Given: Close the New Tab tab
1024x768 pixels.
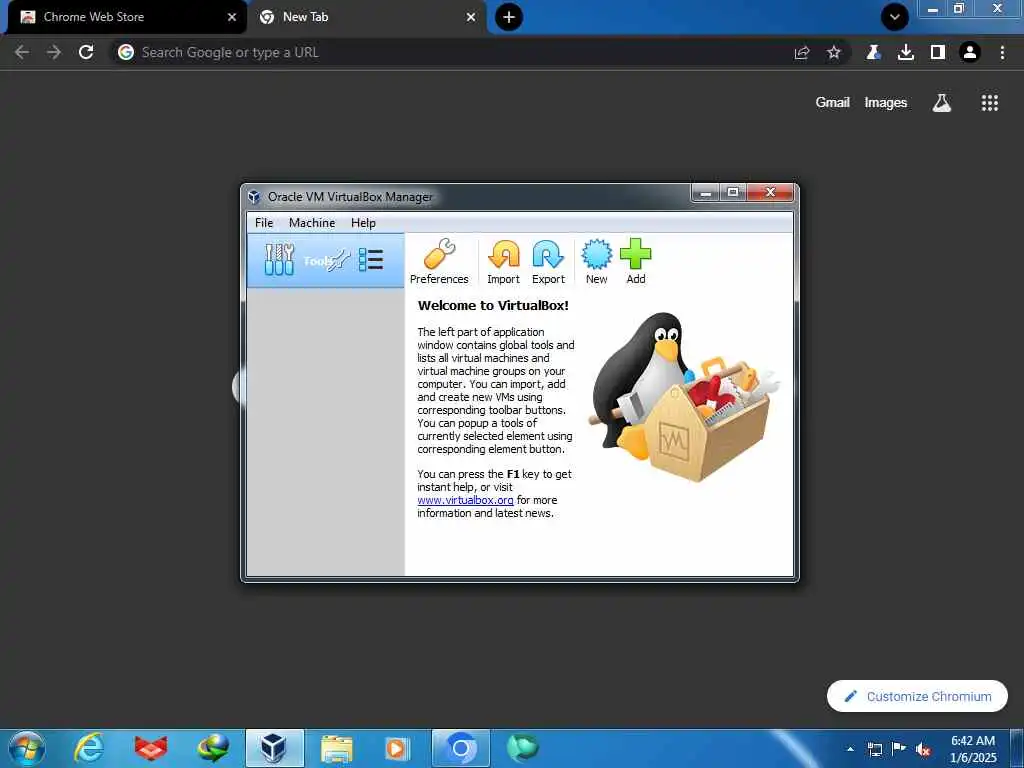Looking at the screenshot, I should 471,17.
